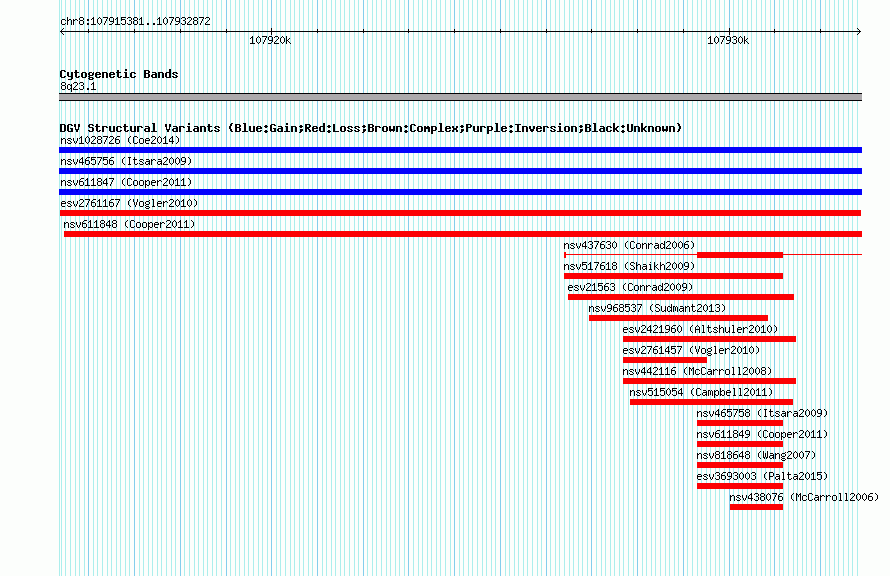Open nsv465758 (Itsara2009) variant label
This screenshot has height=576, width=890.
[x=762, y=413]
